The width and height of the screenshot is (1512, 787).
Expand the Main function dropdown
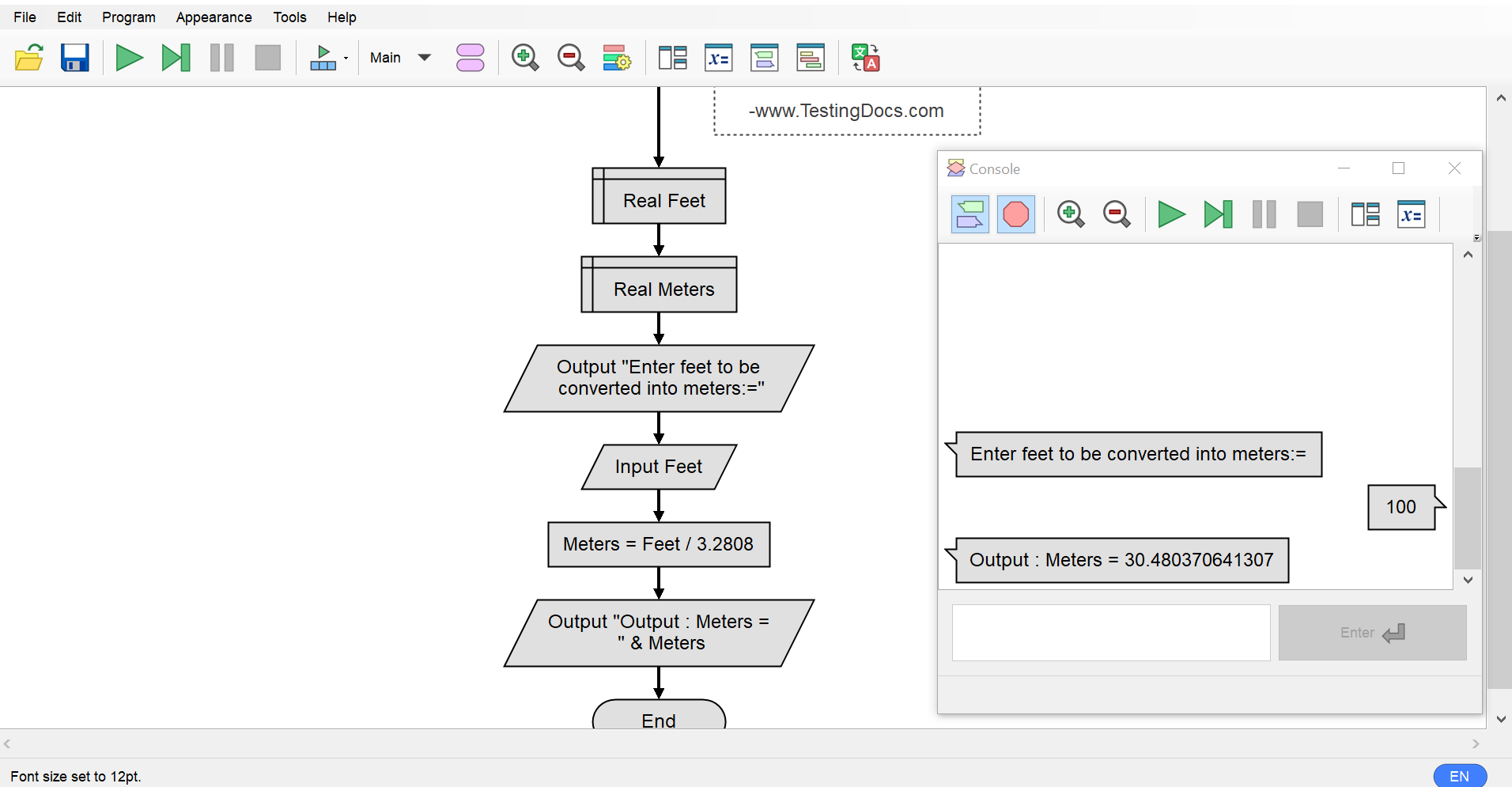click(424, 58)
